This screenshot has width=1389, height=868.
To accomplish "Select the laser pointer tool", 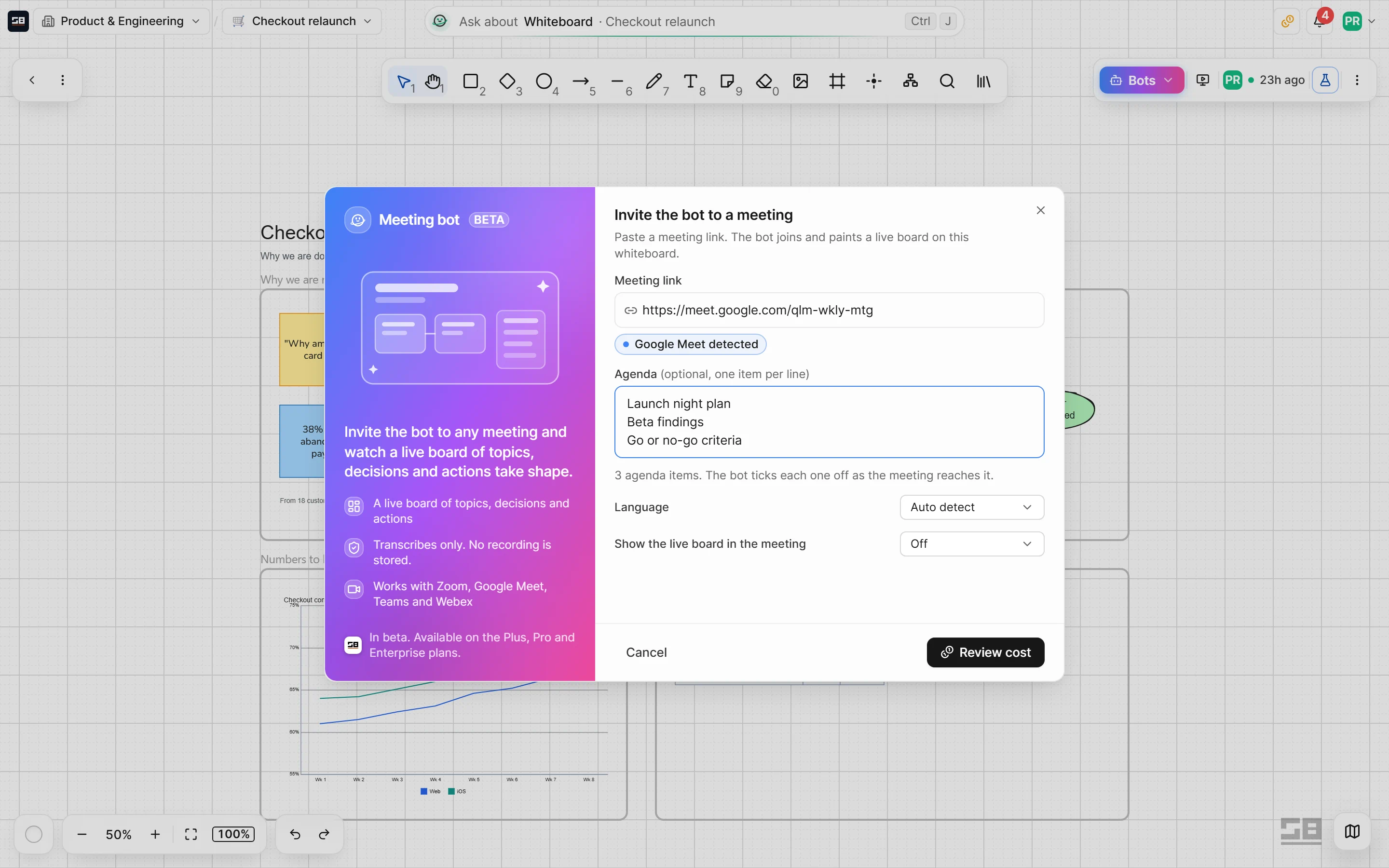I will (874, 81).
